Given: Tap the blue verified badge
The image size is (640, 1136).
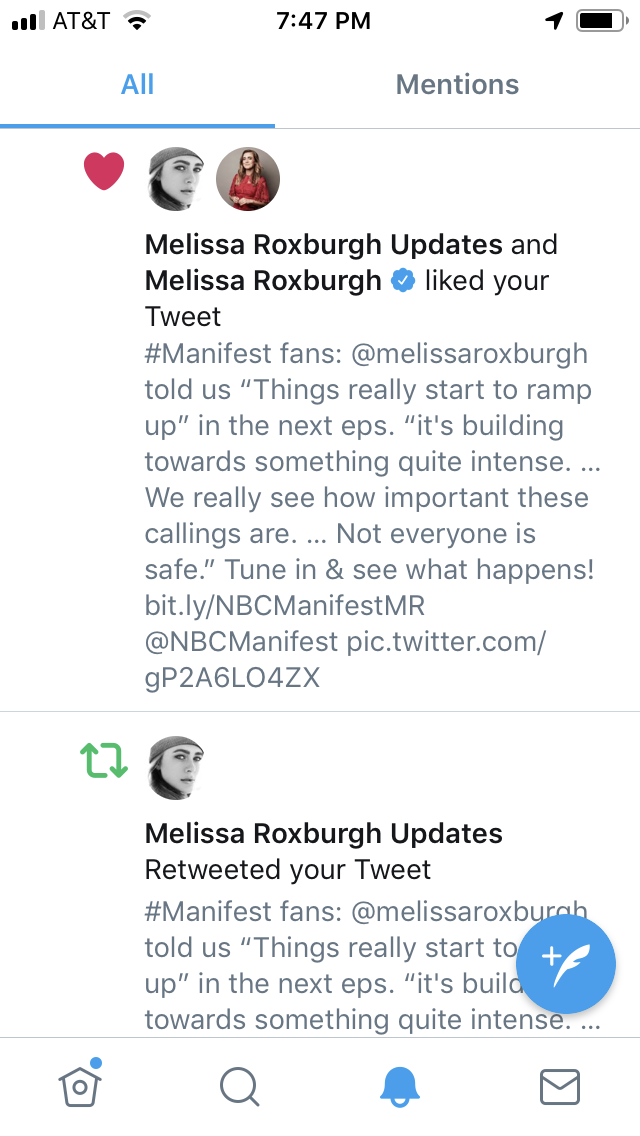Looking at the screenshot, I should pyautogui.click(x=403, y=281).
